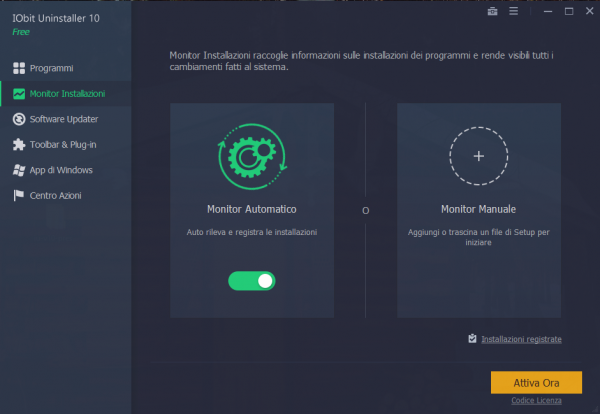Click the Software Updater refresh icon

(19, 119)
